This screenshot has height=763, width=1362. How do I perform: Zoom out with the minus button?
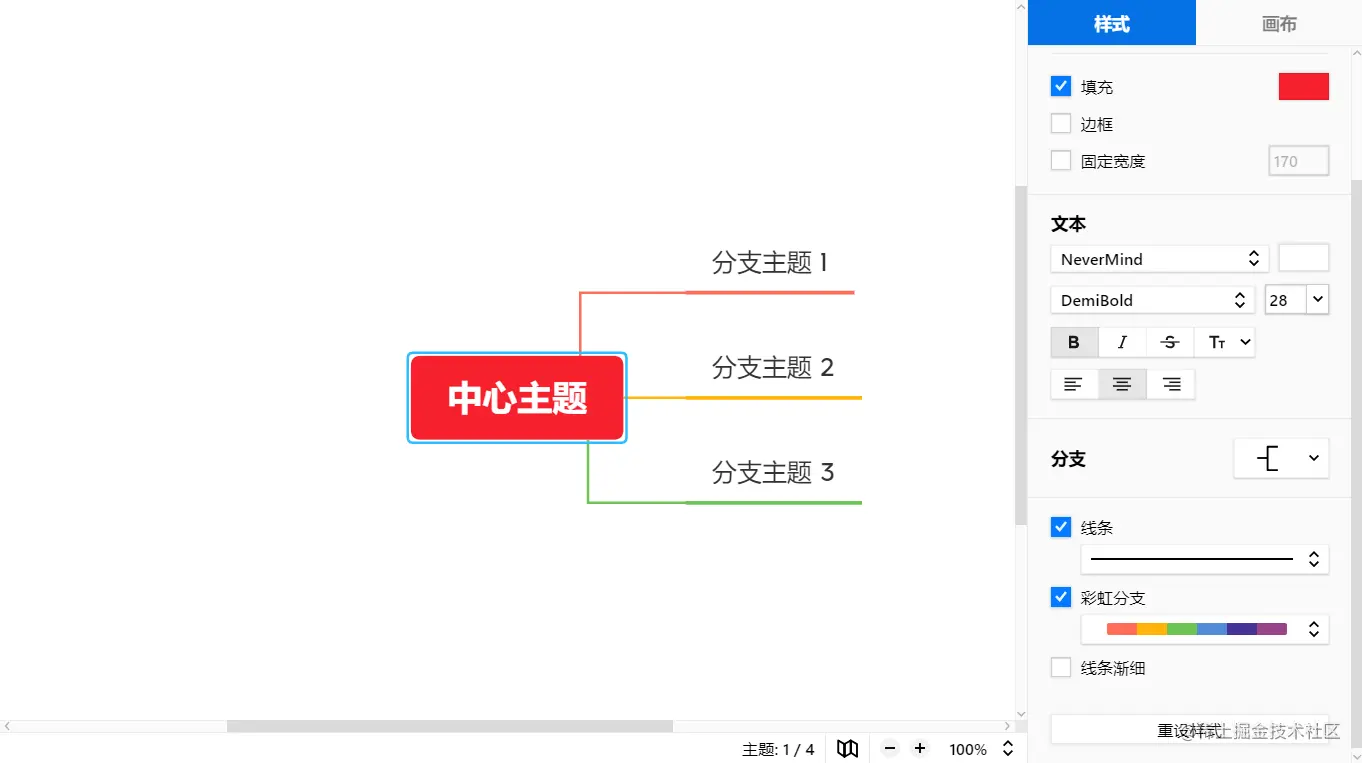tap(890, 749)
